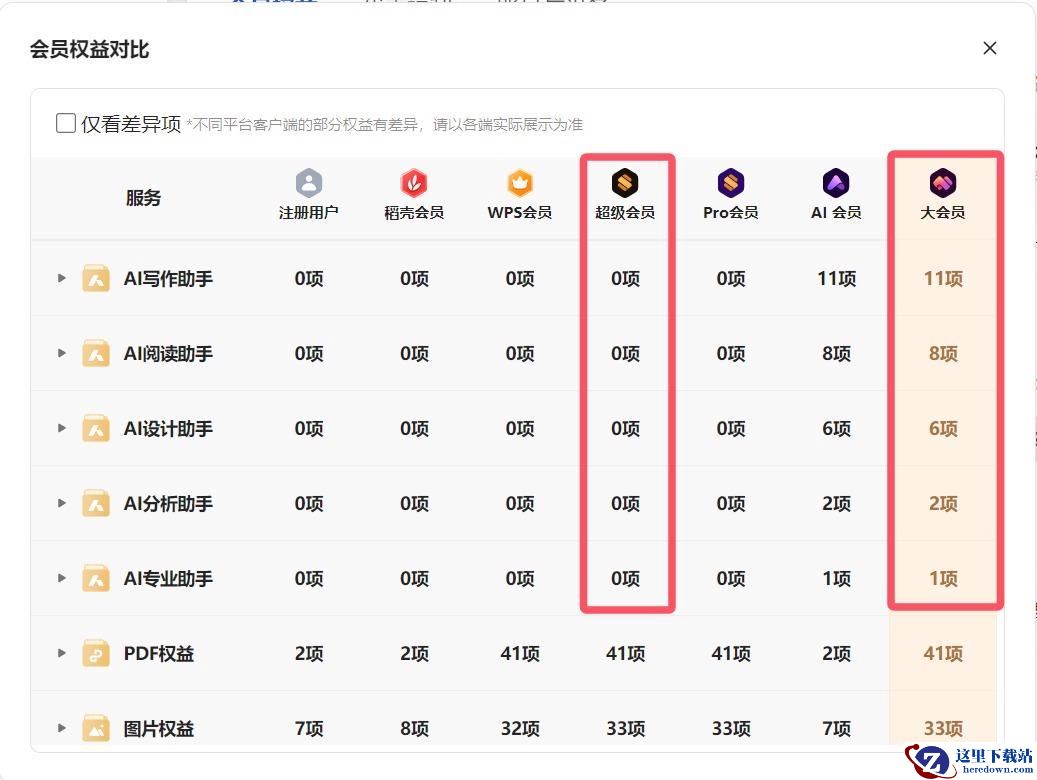The height and width of the screenshot is (780, 1037).
Task: Click the 超级会员 badge icon
Action: tap(625, 183)
